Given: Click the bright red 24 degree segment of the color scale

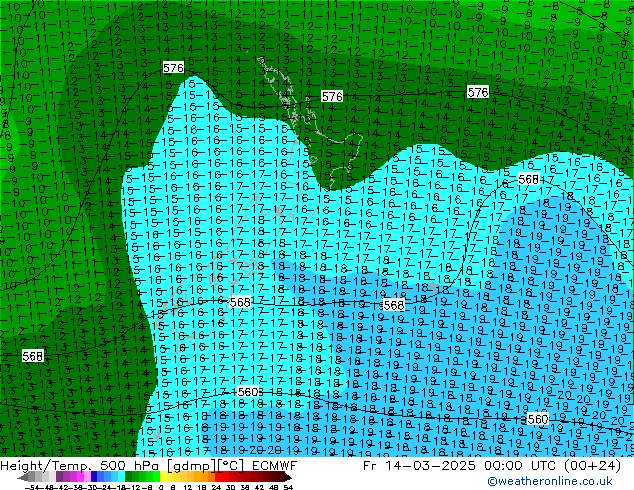Looking at the screenshot, I should (218, 477).
